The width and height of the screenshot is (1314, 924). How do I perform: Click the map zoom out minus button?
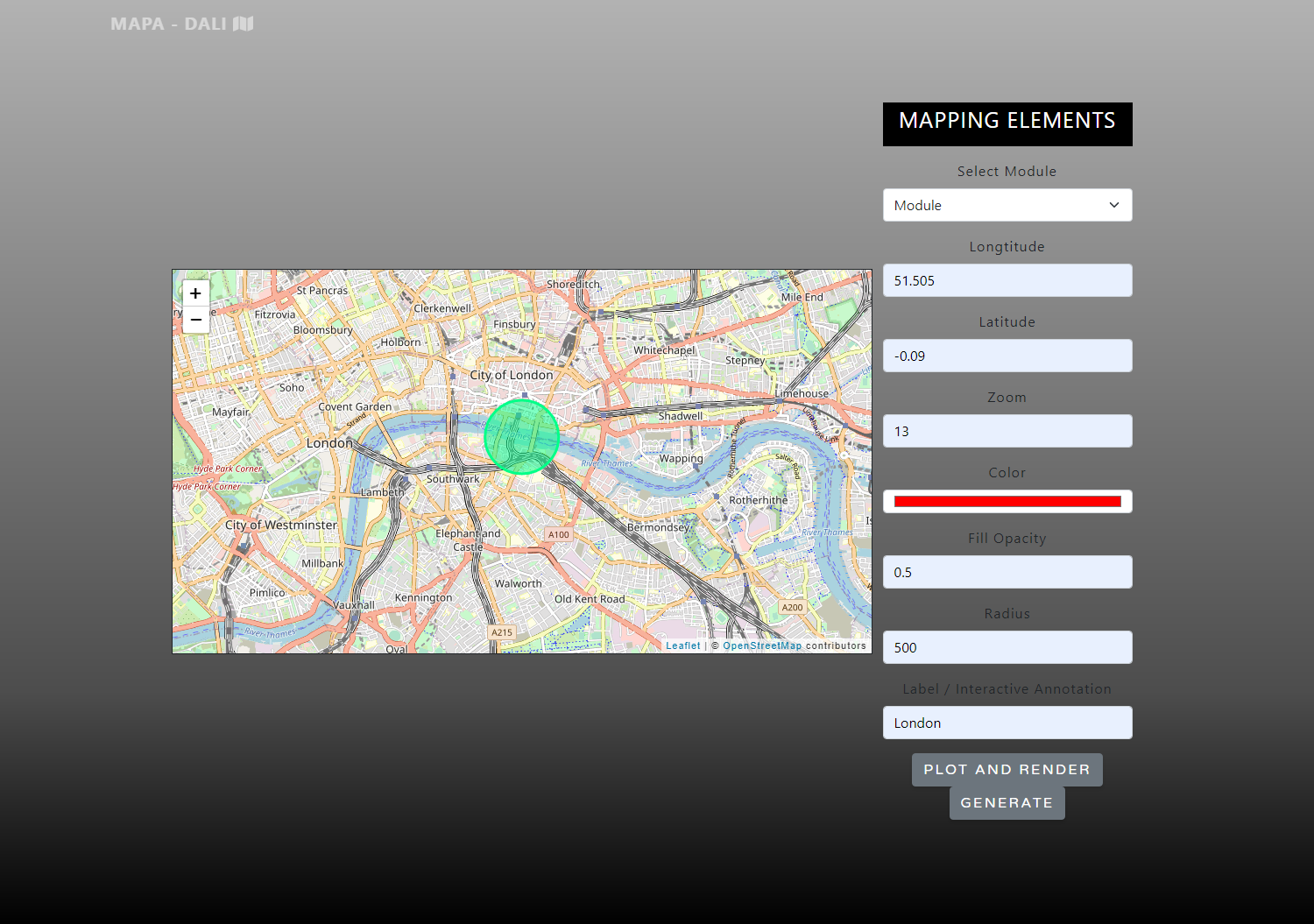pyautogui.click(x=195, y=320)
